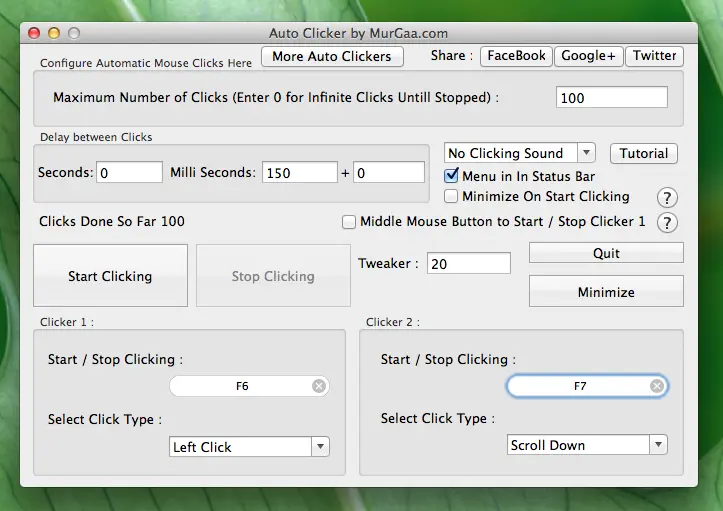This screenshot has width=723, height=511.
Task: Enable Minimize On Start Clicking
Action: click(452, 197)
